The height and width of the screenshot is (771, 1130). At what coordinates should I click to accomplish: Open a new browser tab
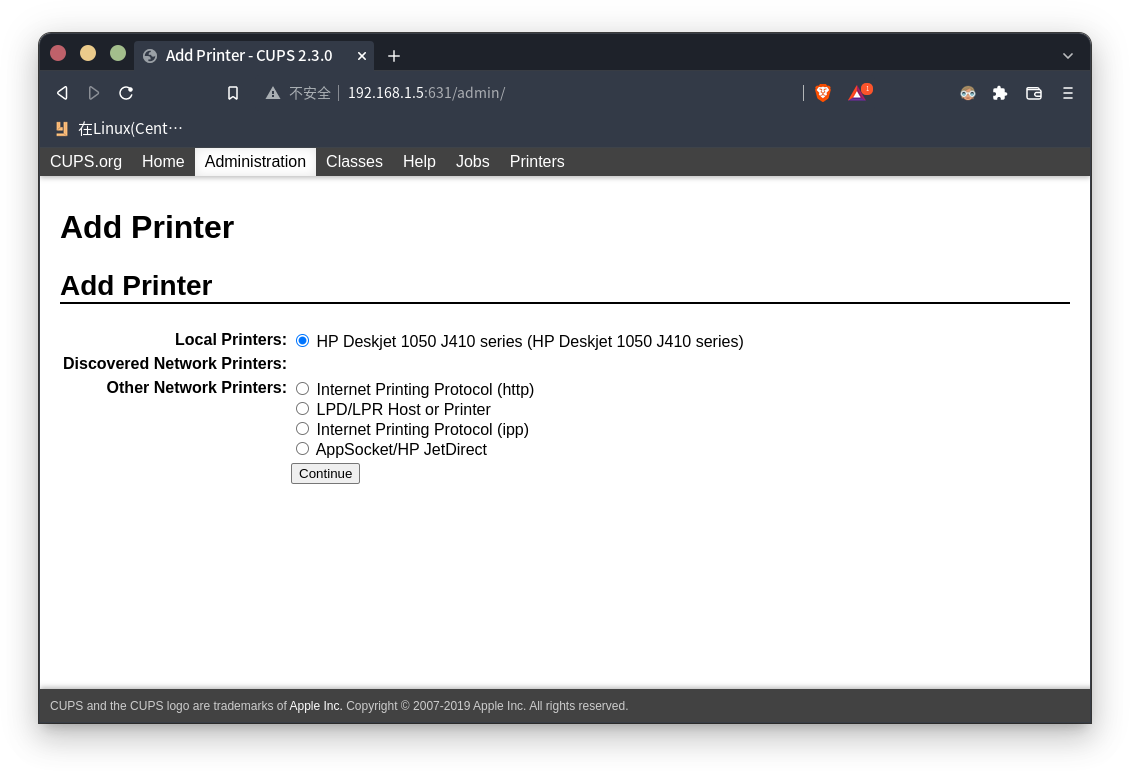pos(394,56)
